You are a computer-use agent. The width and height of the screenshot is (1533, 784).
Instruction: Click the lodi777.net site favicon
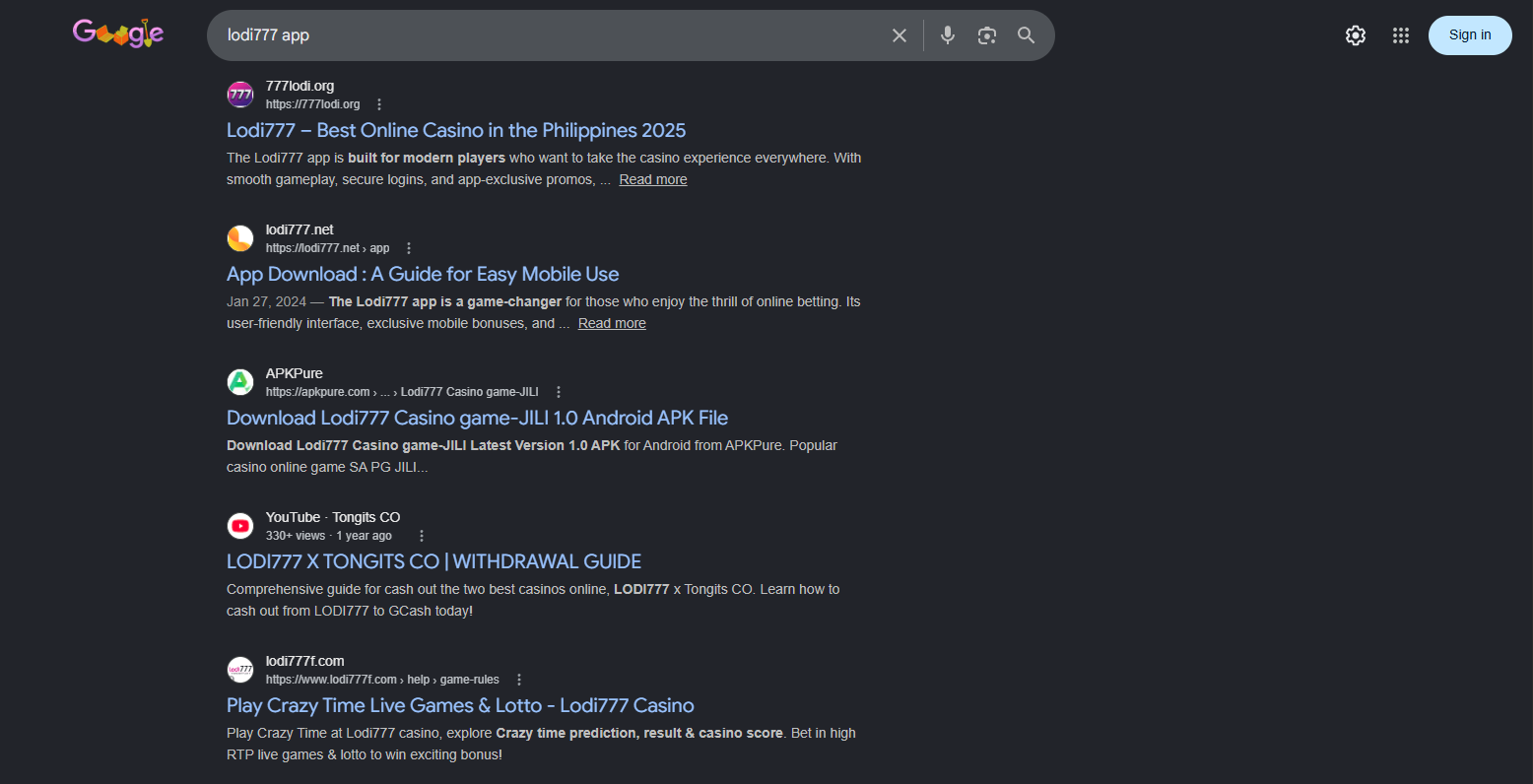[240, 238]
